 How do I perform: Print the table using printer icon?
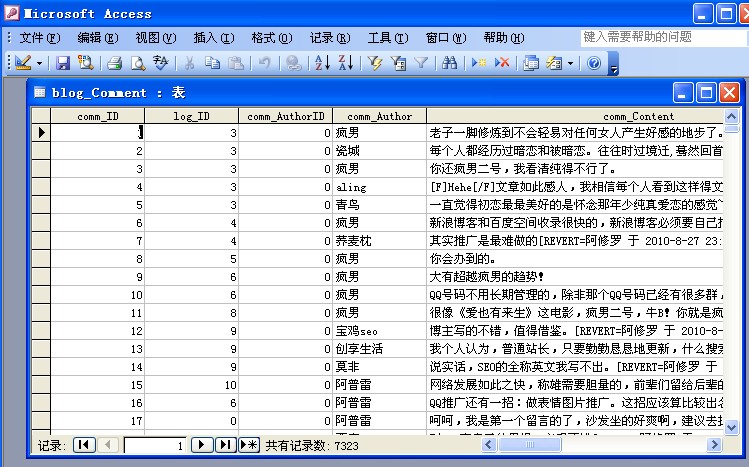[115, 63]
